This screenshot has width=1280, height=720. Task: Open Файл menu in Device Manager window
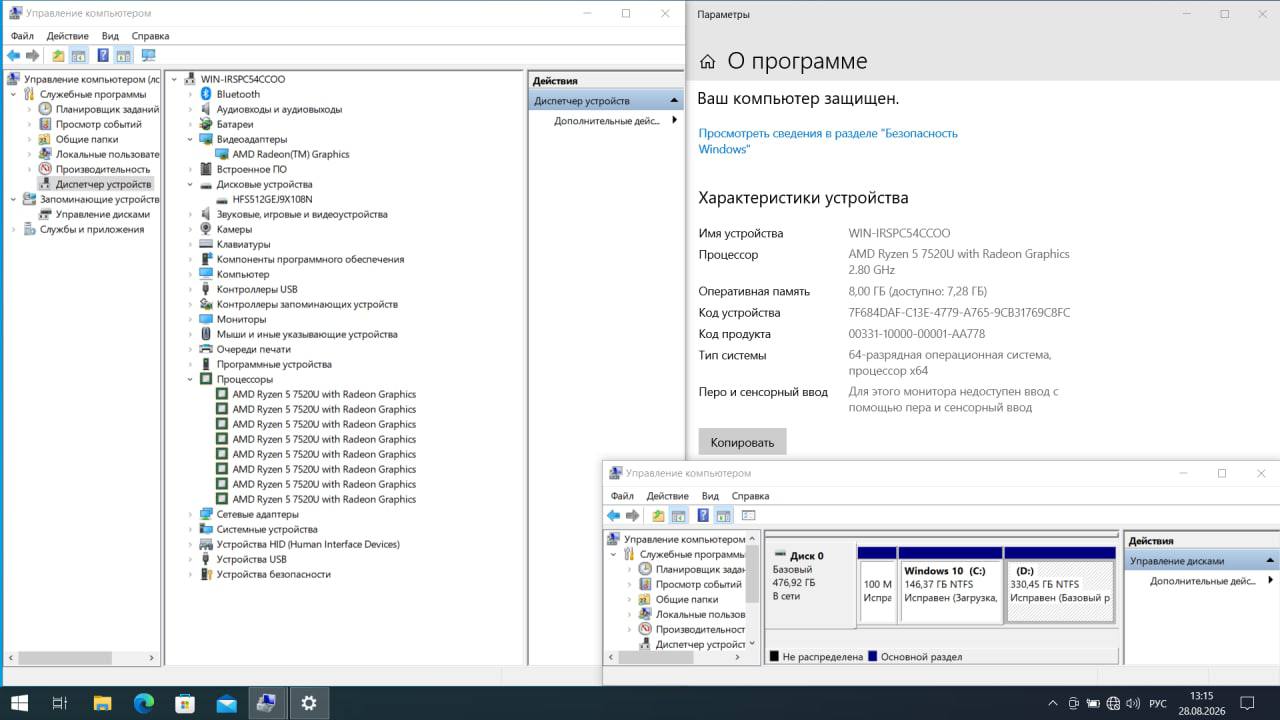pyautogui.click(x=22, y=36)
